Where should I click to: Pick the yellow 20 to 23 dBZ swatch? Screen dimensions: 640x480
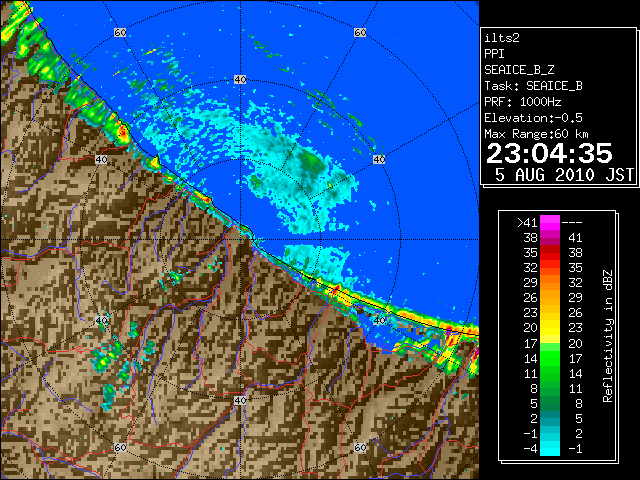(550, 328)
